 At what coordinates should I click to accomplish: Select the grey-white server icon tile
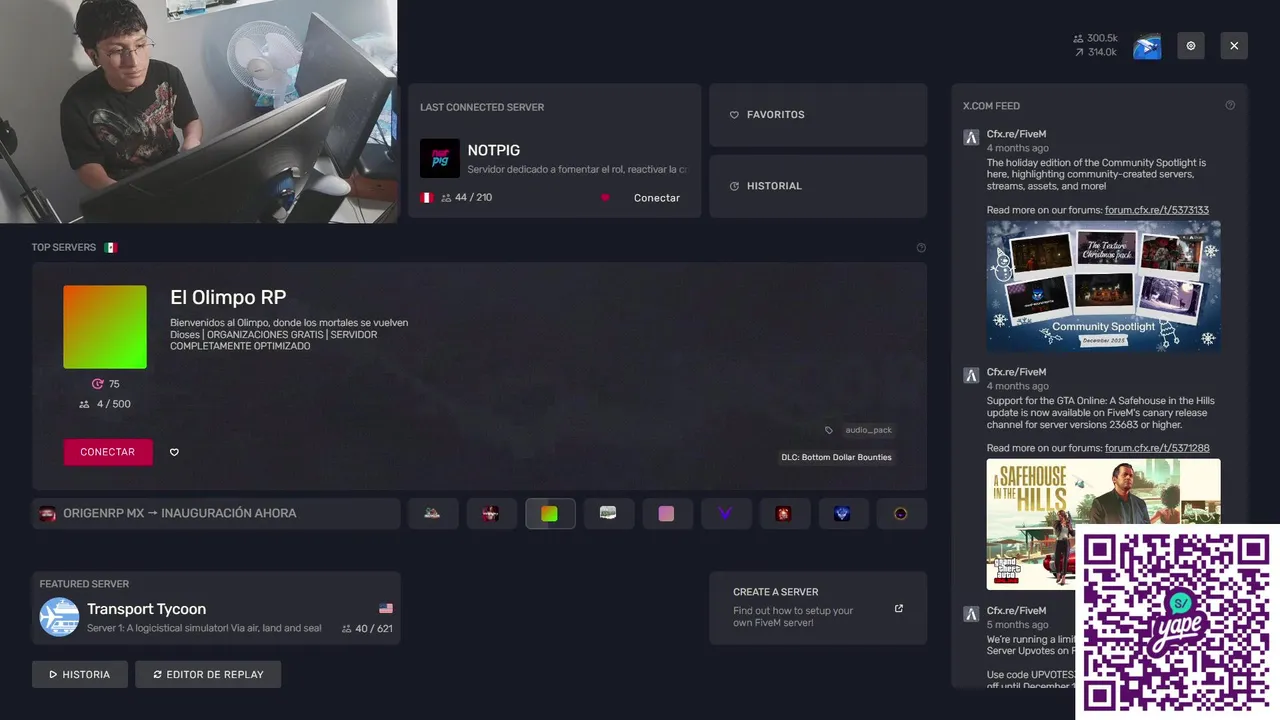click(x=608, y=514)
